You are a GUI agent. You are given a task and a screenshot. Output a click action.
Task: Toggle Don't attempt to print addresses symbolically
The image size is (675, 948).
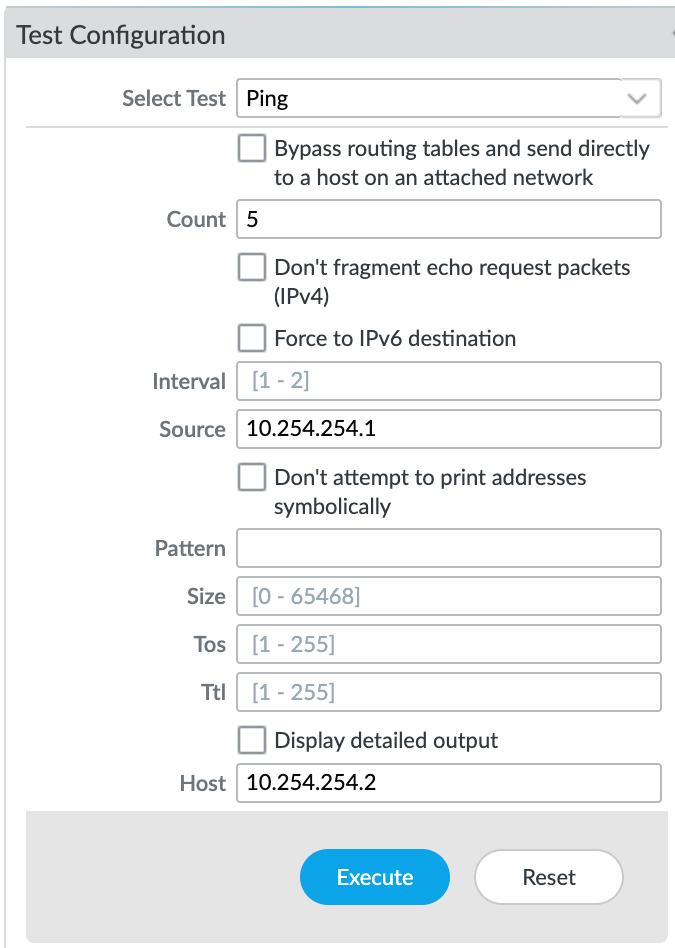coord(252,477)
